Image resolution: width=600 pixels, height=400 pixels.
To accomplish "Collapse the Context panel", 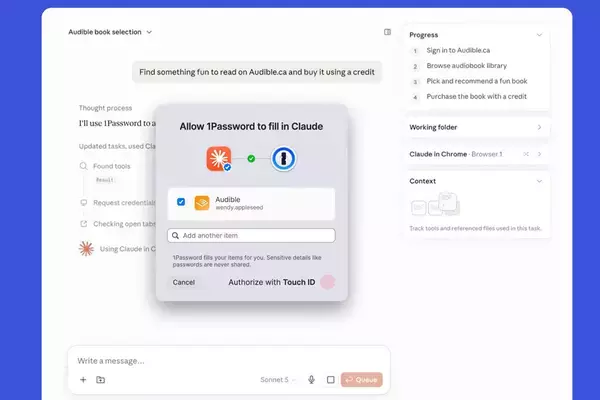I will pyautogui.click(x=539, y=181).
